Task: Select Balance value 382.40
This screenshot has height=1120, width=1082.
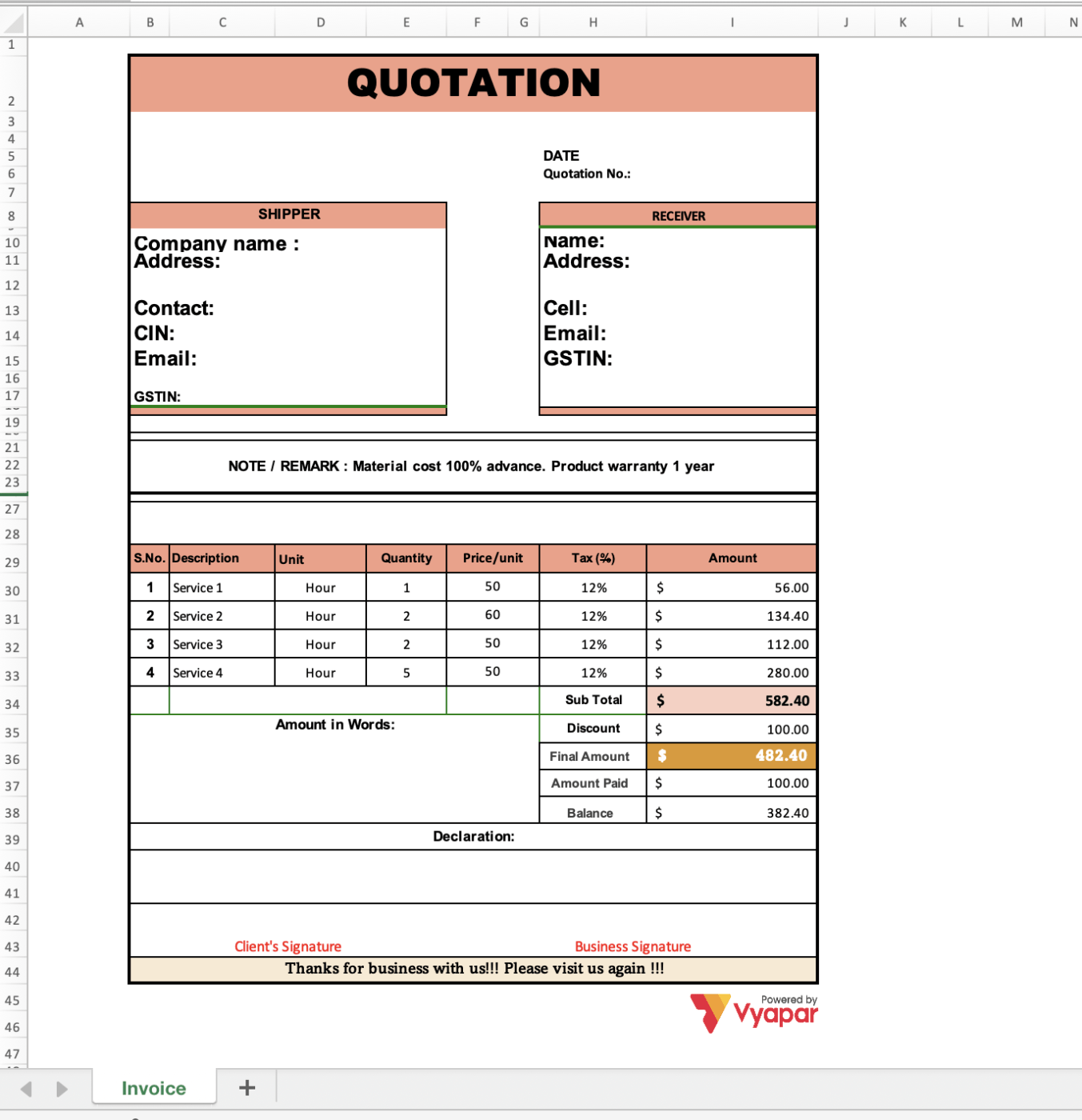Action: point(732,812)
